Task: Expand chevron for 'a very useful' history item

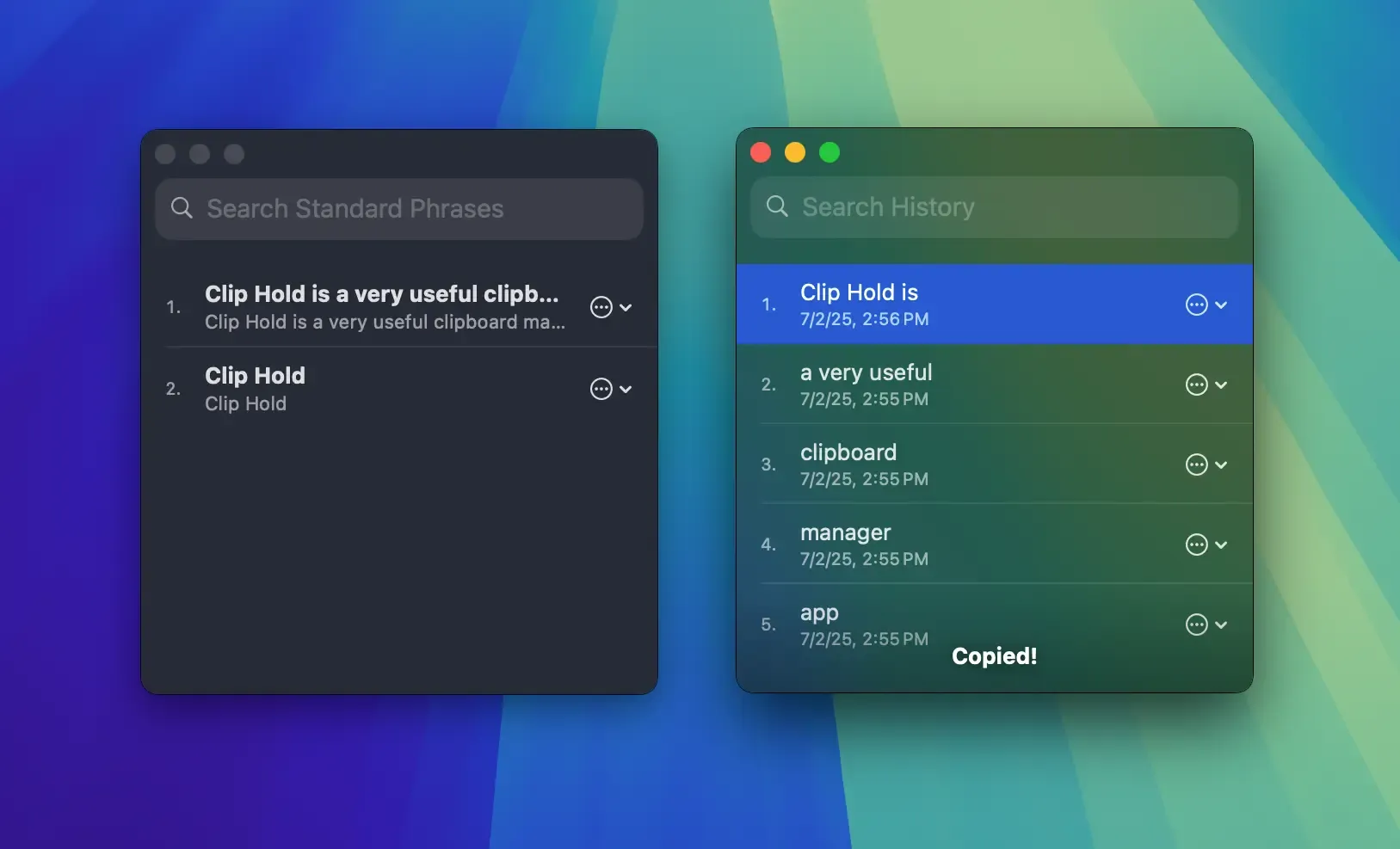Action: (x=1221, y=385)
